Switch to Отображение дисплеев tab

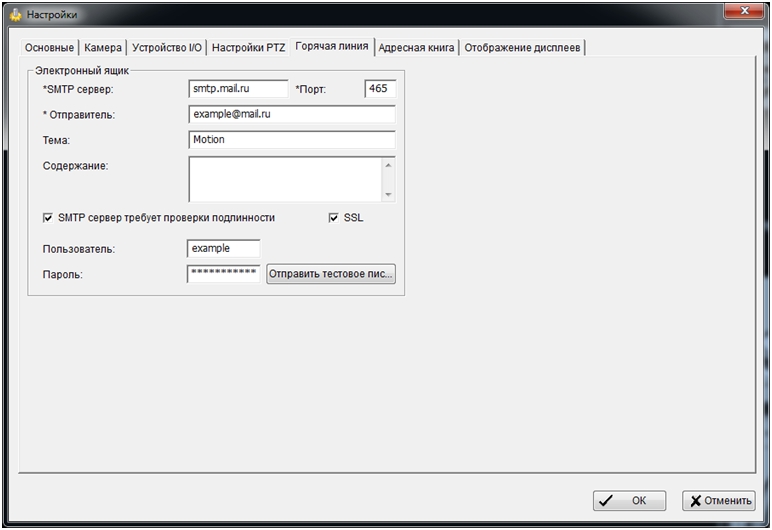coord(522,48)
